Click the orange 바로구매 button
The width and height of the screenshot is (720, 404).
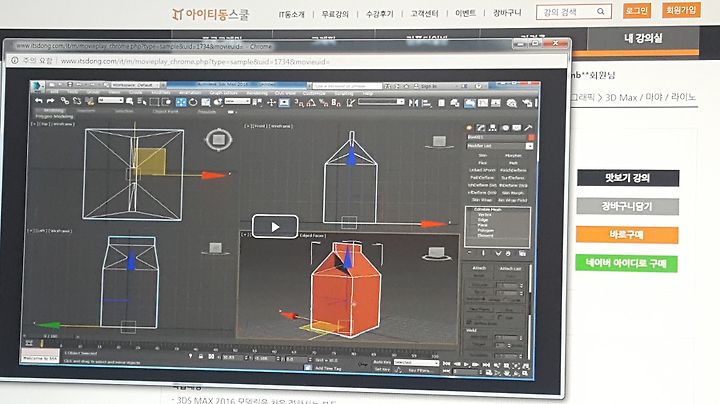click(x=627, y=235)
